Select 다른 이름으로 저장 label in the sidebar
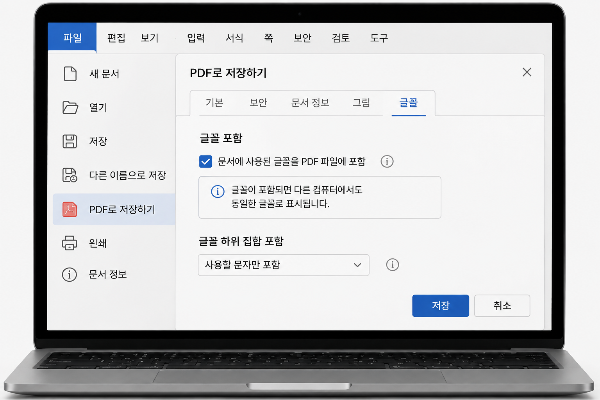600x400 pixels. coord(128,175)
